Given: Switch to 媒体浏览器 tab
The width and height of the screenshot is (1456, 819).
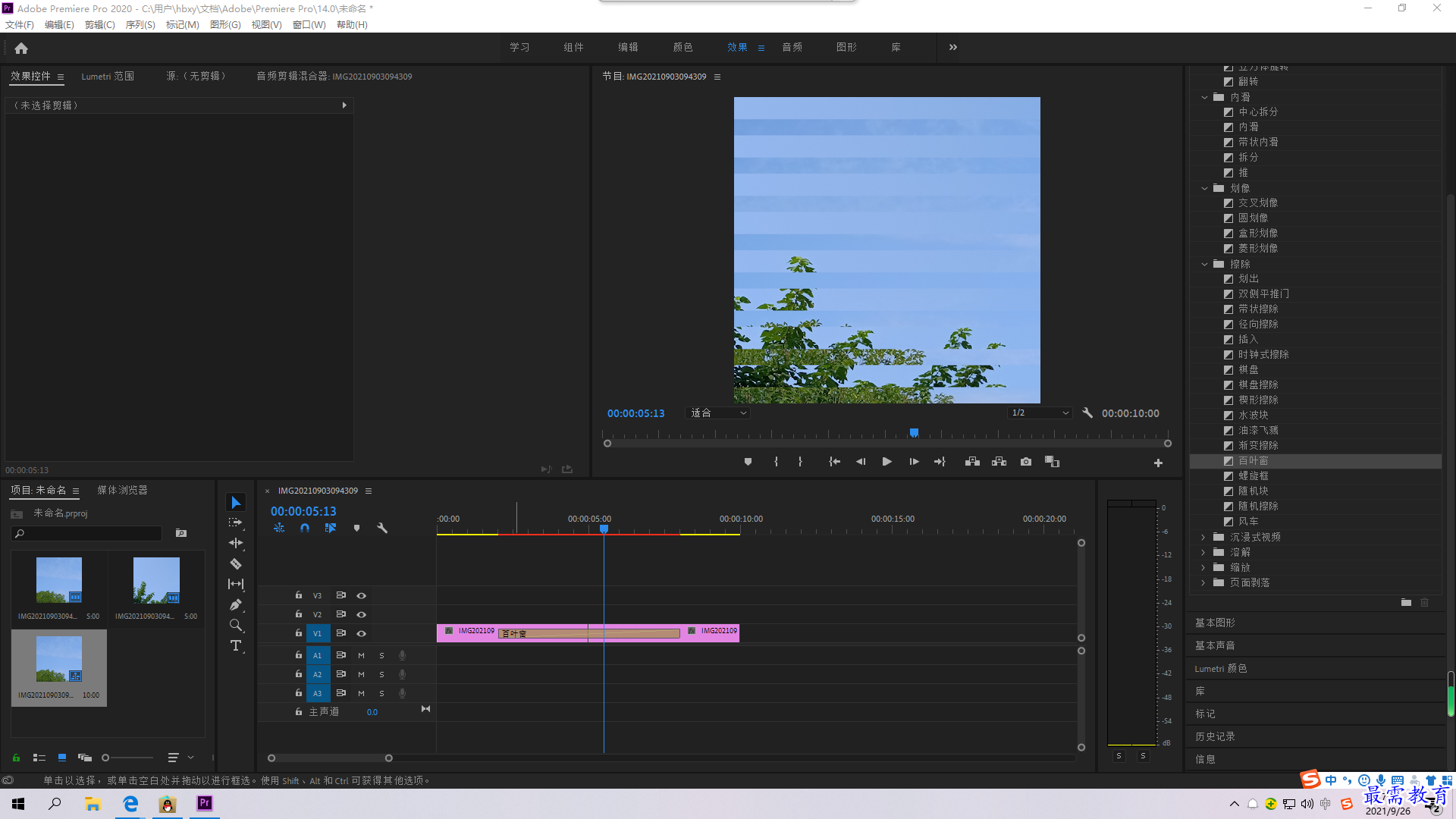Looking at the screenshot, I should tap(122, 491).
